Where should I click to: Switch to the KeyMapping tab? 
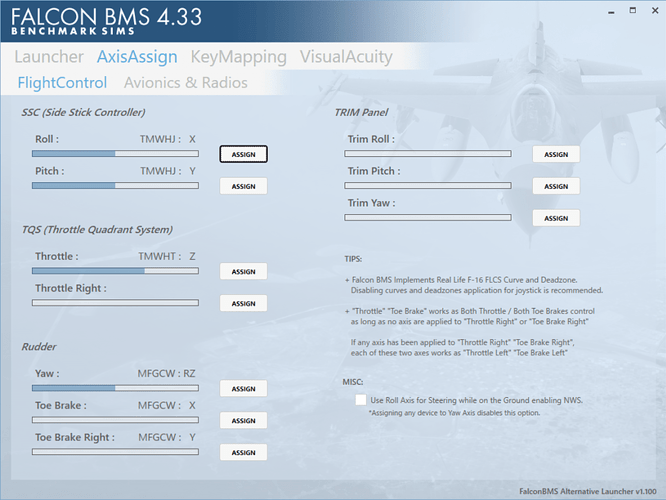point(239,57)
